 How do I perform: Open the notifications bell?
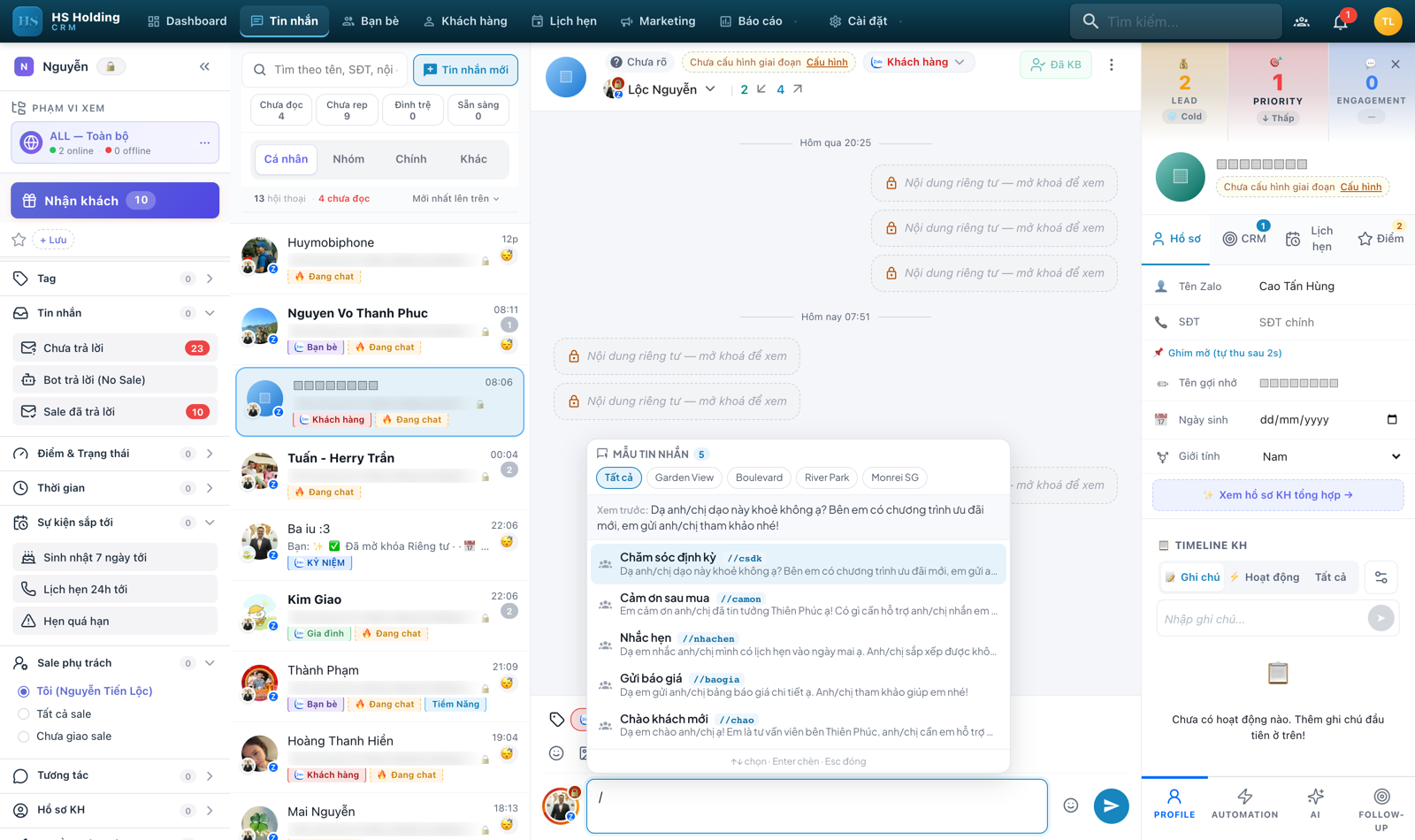(1341, 21)
